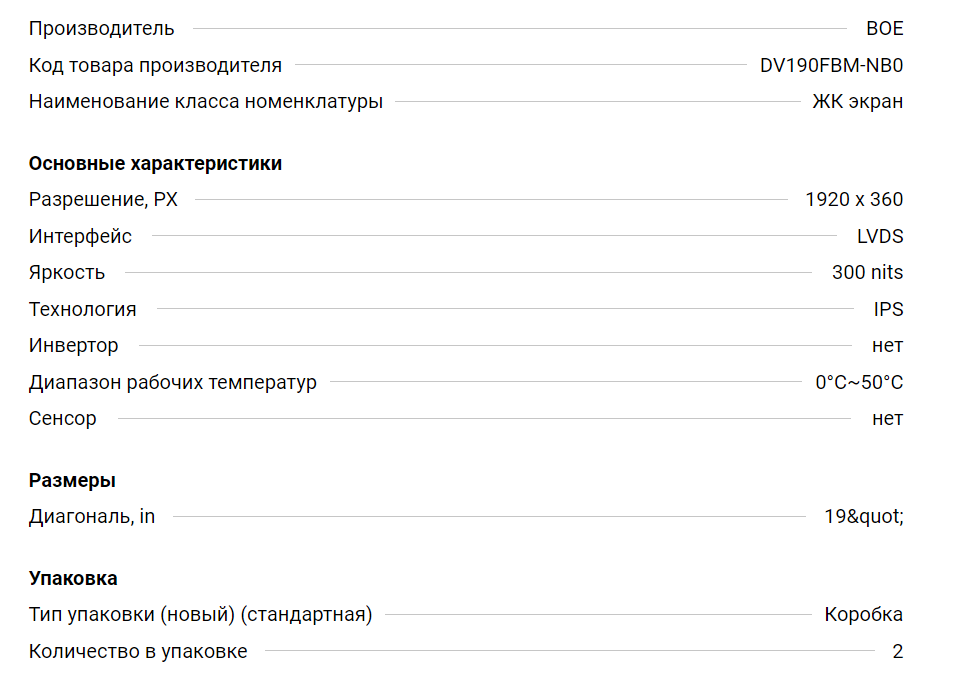Screen dimensions: 955x677
Task: Click the Наименование класса номенклатуры label
Action: click(x=205, y=102)
